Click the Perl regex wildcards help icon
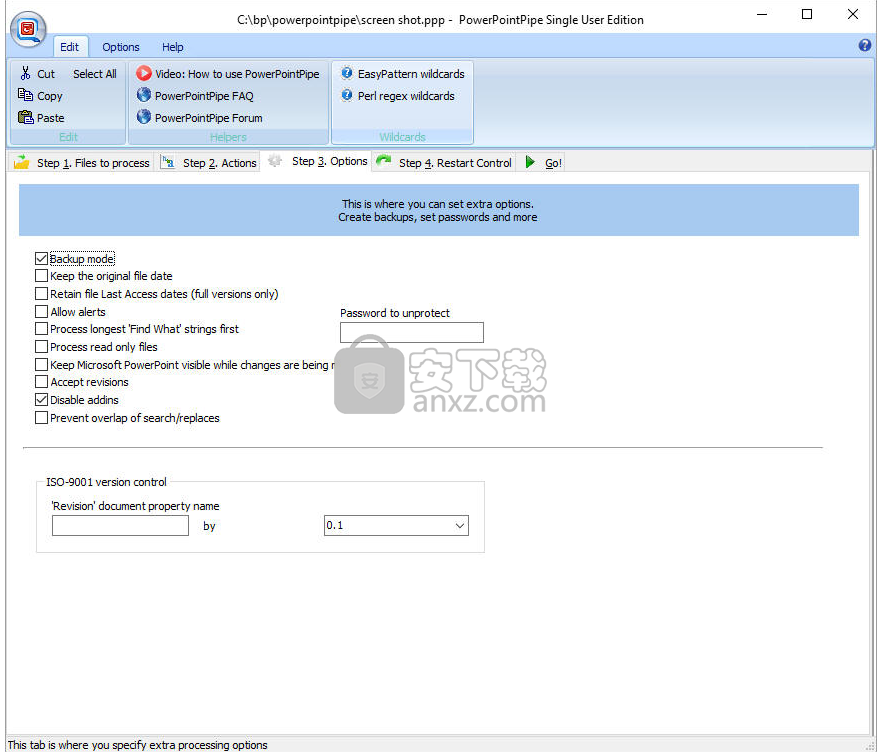 347,95
